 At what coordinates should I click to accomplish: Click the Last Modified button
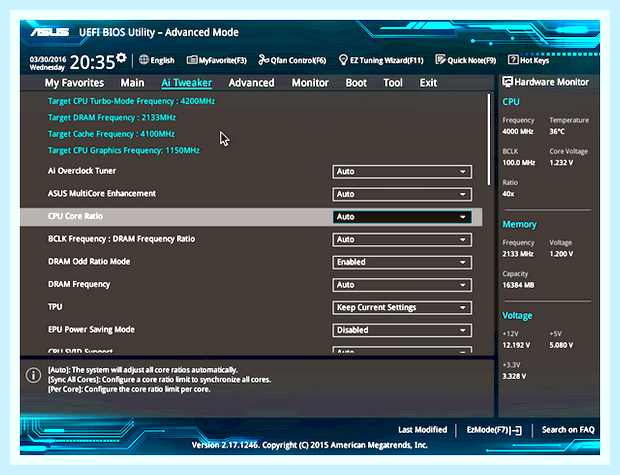[422, 430]
